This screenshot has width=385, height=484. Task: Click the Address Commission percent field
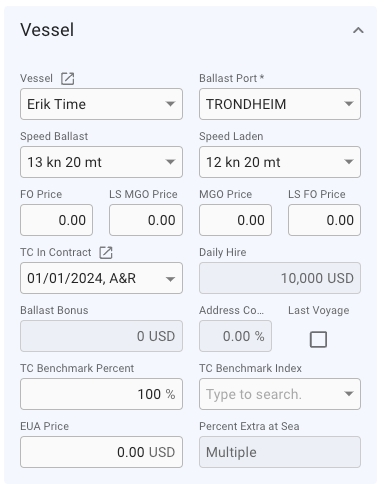click(x=235, y=336)
